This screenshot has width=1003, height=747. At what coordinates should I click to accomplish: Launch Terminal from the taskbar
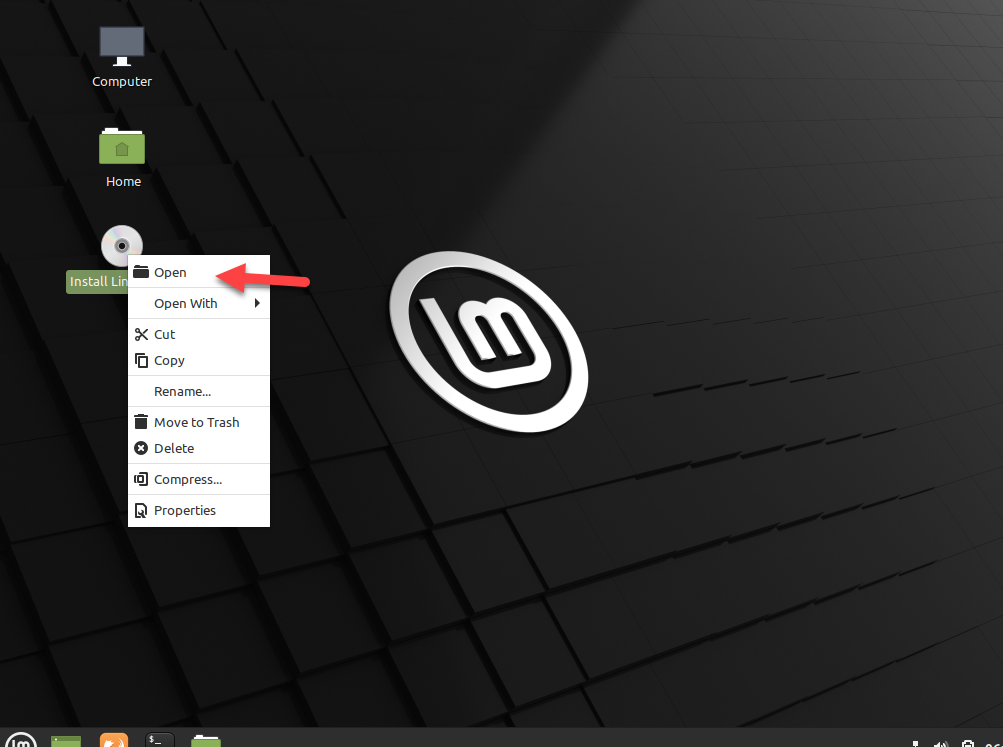(160, 740)
